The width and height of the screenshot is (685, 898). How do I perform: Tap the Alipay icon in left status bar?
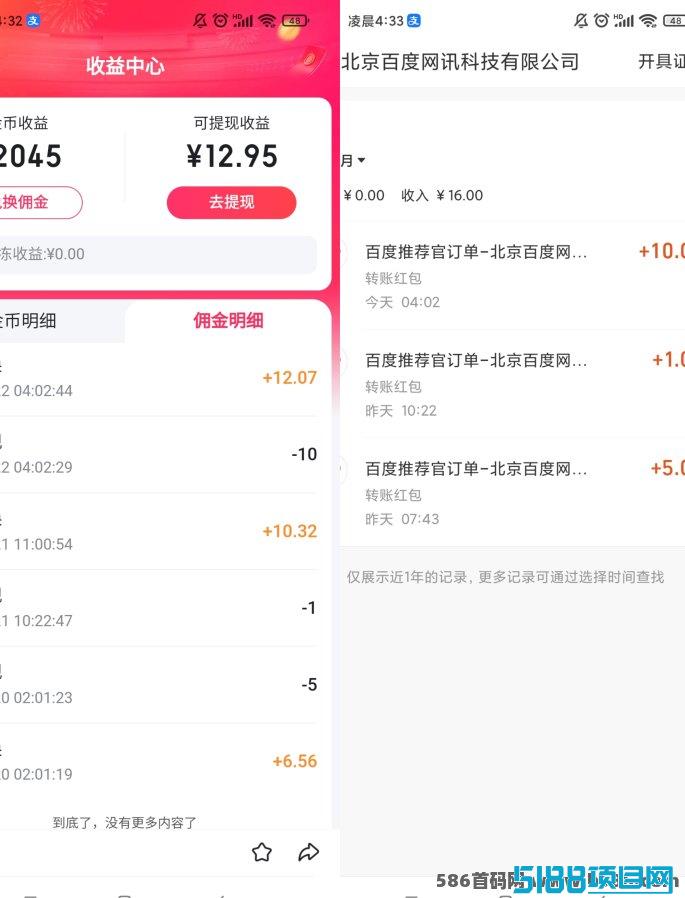[x=33, y=21]
